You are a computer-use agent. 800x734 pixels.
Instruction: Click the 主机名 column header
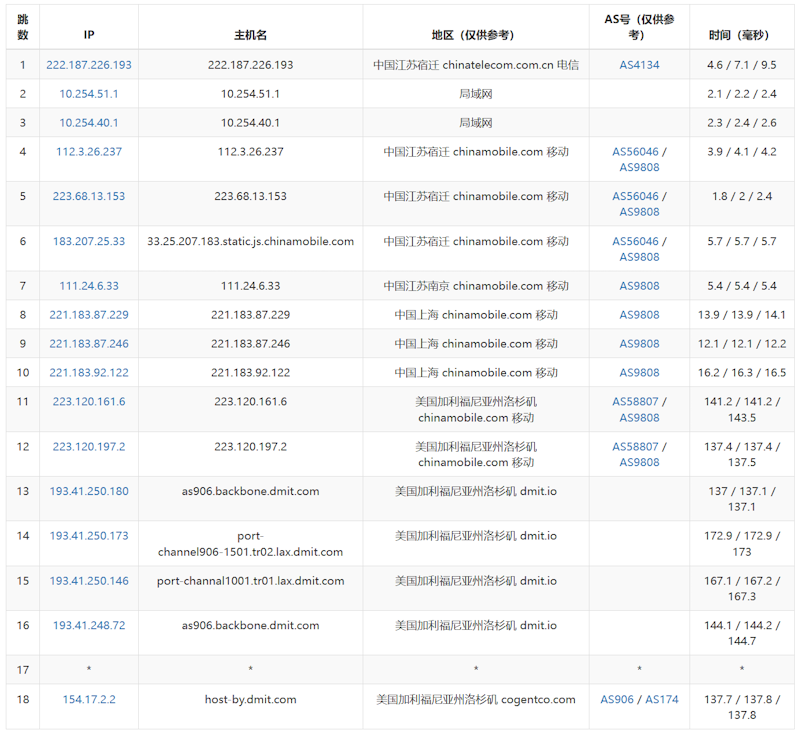(250, 35)
